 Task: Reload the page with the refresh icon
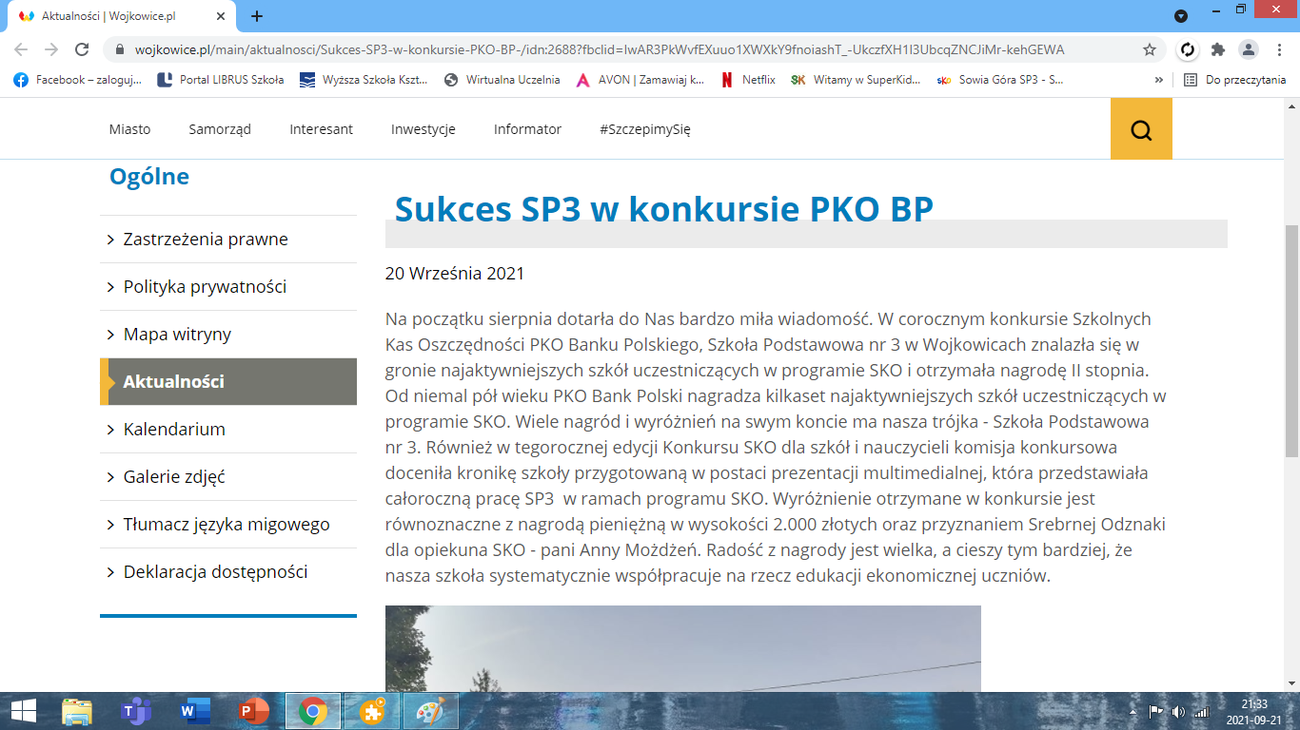tap(83, 49)
